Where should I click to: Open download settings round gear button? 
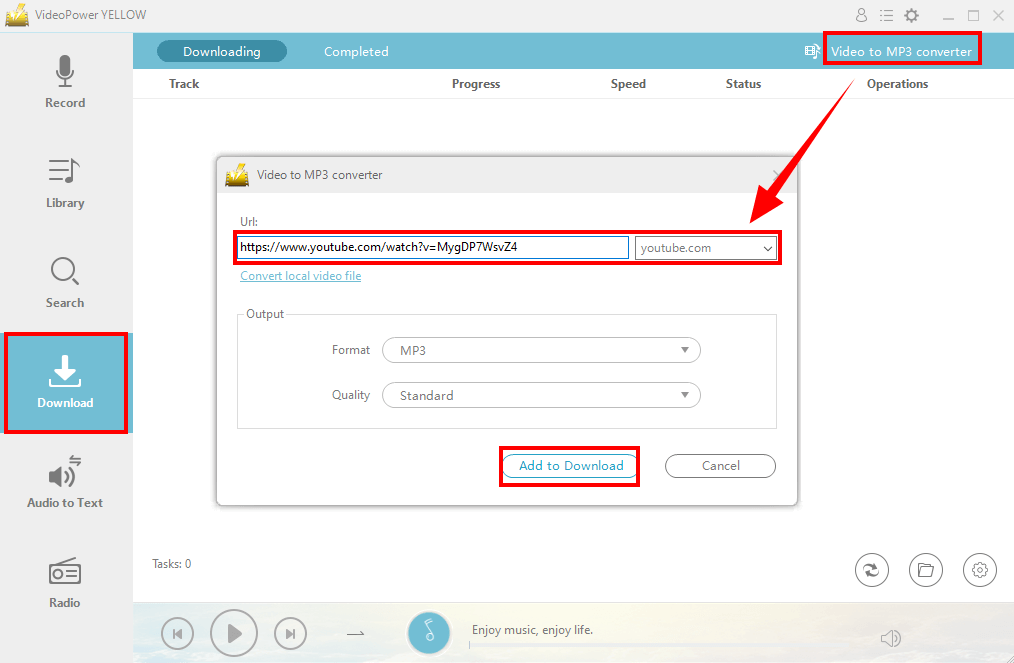(980, 570)
